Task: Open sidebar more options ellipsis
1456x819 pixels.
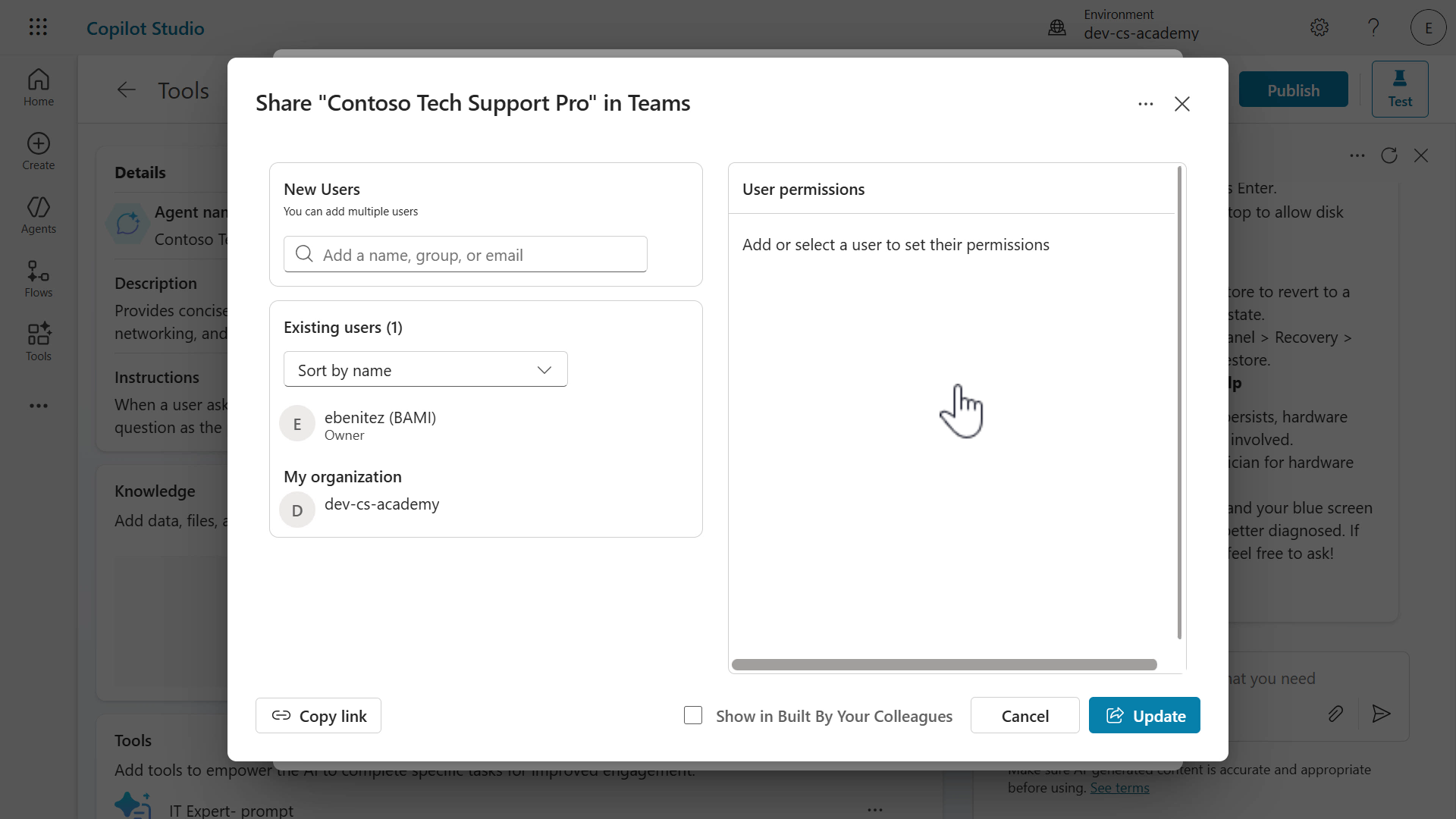Action: point(38,406)
